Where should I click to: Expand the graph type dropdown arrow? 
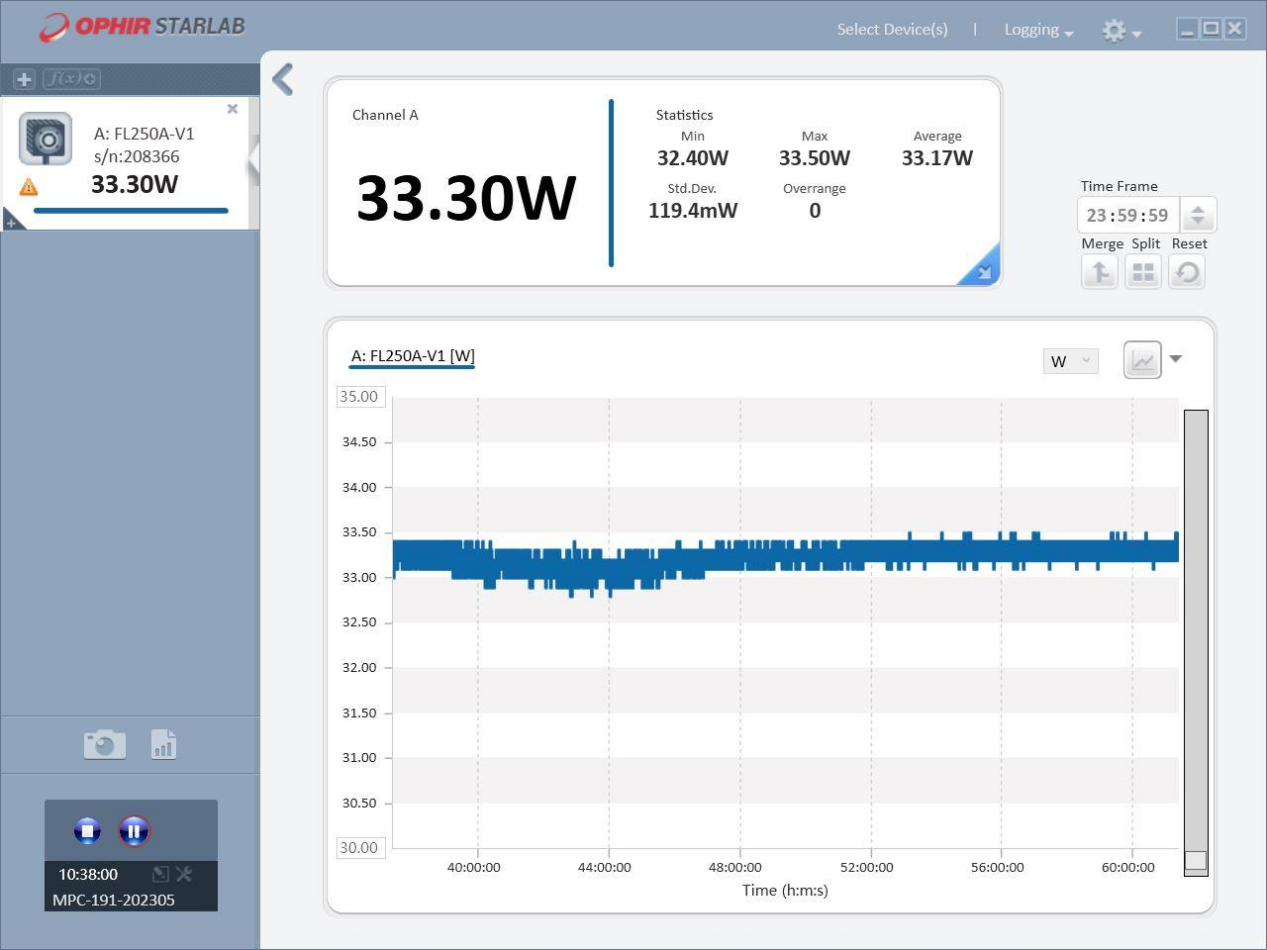point(1176,360)
